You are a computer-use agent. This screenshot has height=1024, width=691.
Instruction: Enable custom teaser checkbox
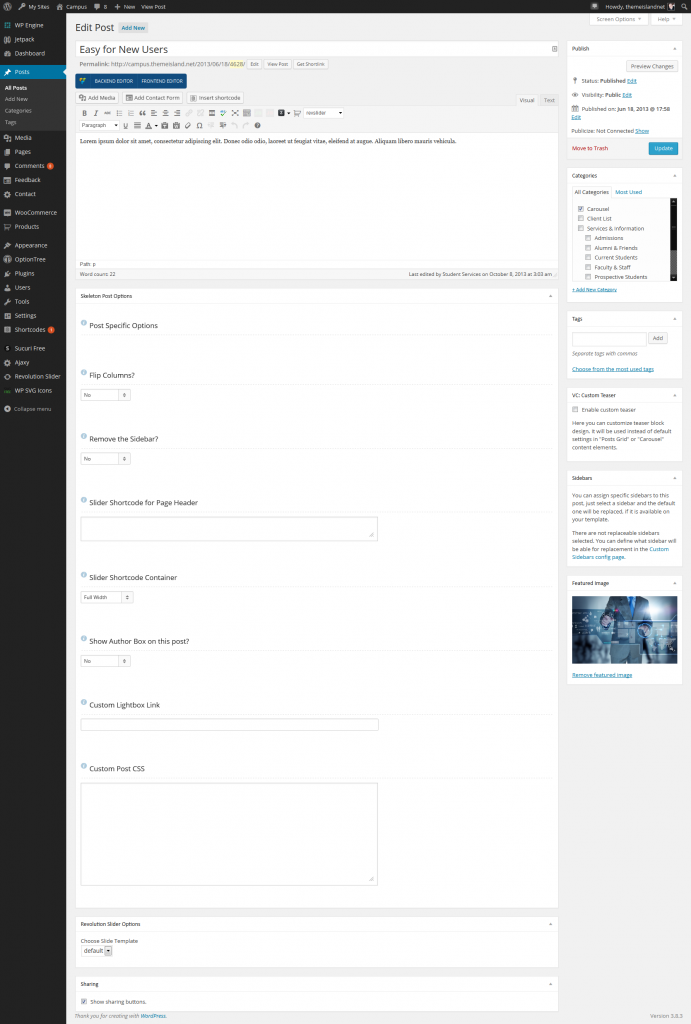(x=575, y=409)
